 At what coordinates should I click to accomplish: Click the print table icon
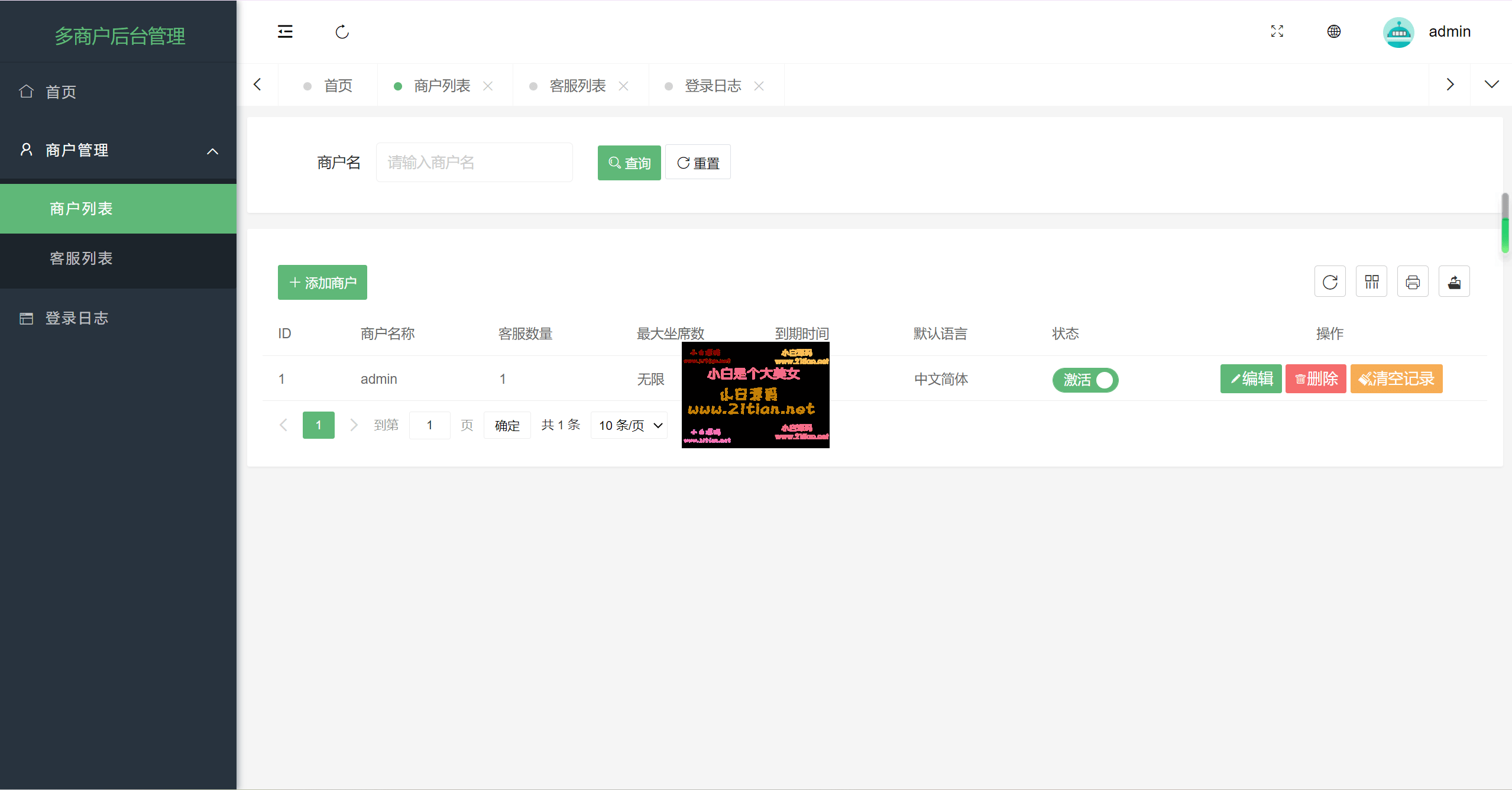[1413, 282]
